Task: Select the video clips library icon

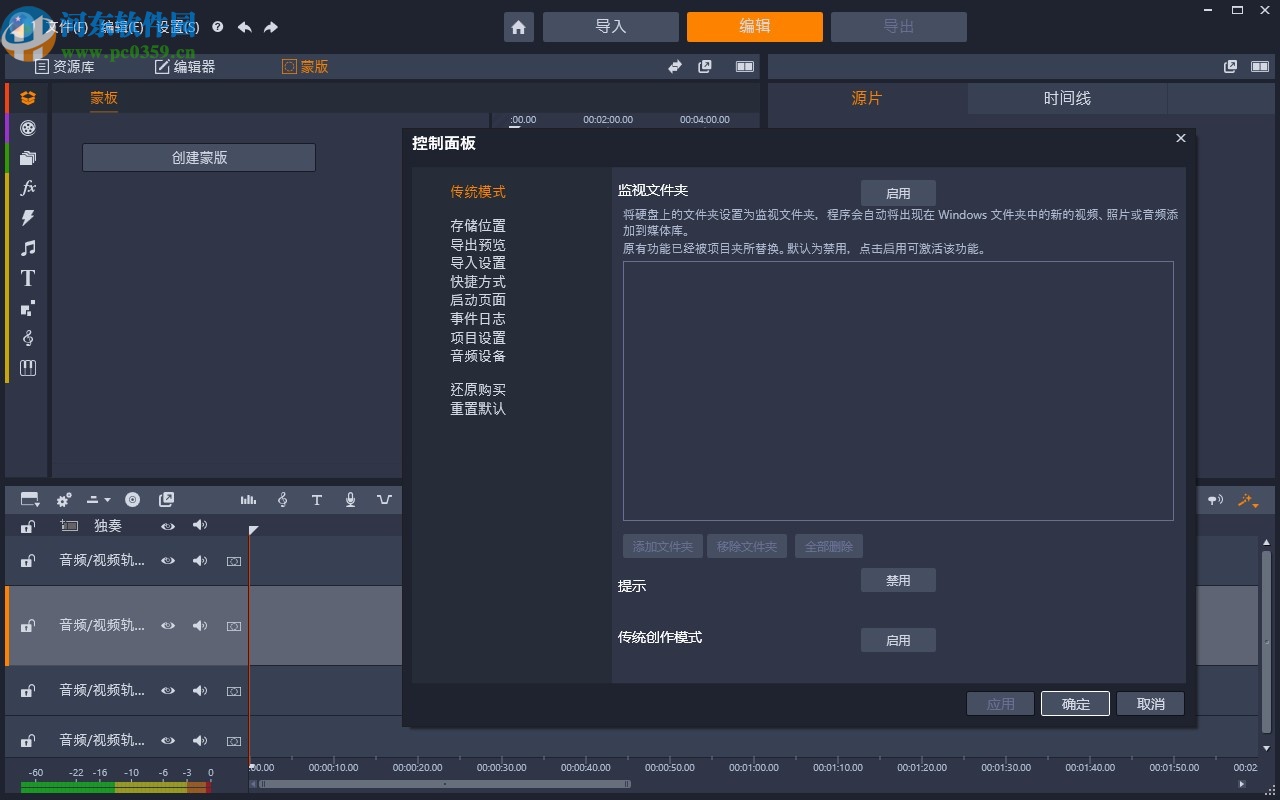Action: click(x=28, y=128)
